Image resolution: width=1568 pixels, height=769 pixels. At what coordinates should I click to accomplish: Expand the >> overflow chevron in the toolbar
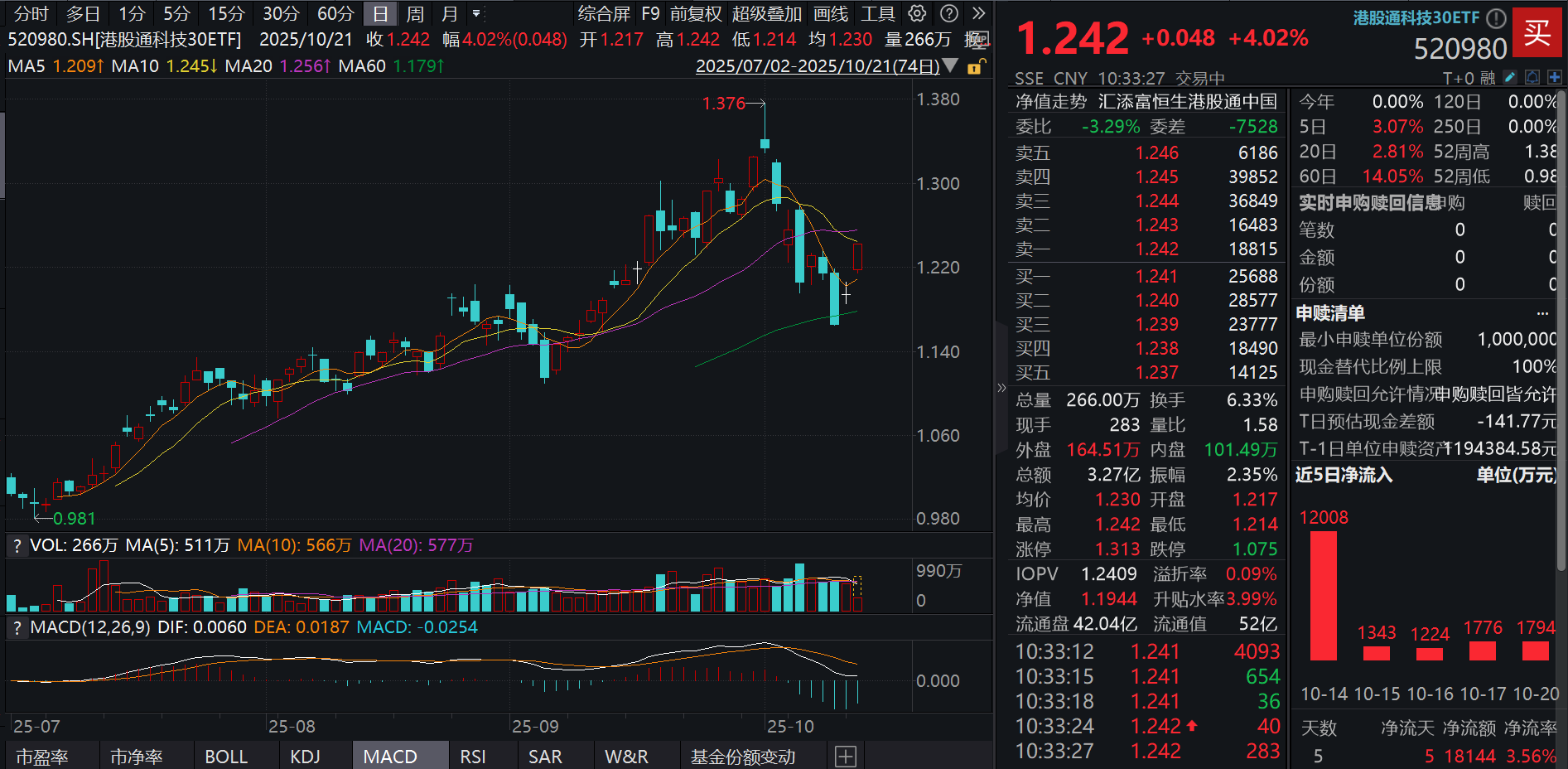979,13
